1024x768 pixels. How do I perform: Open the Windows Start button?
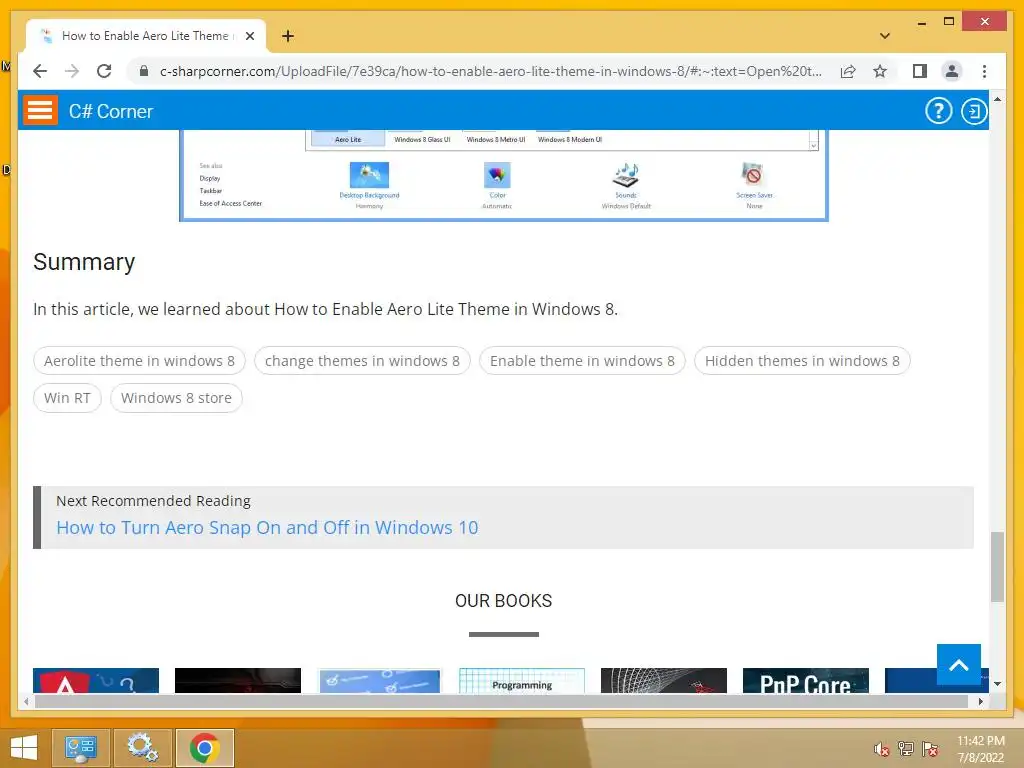(24, 748)
